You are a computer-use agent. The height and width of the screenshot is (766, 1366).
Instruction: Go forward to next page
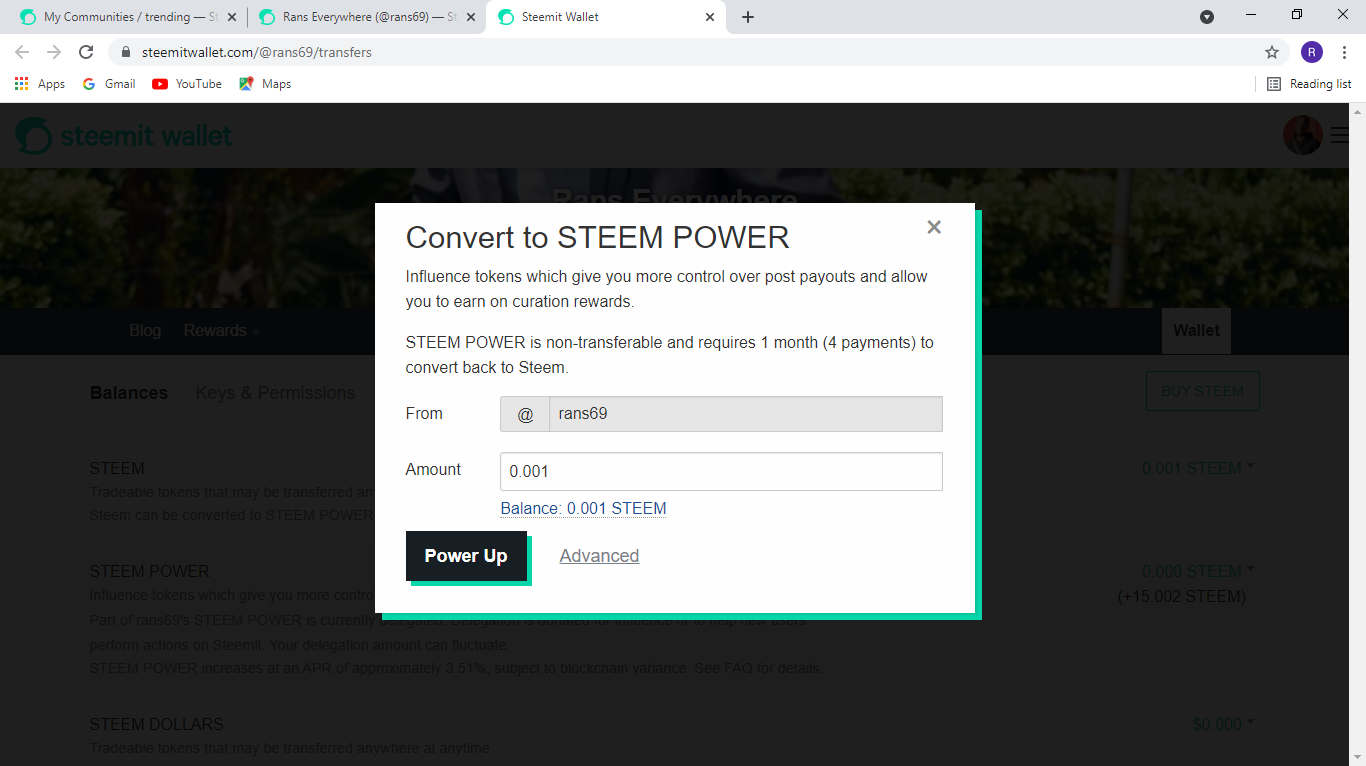54,52
